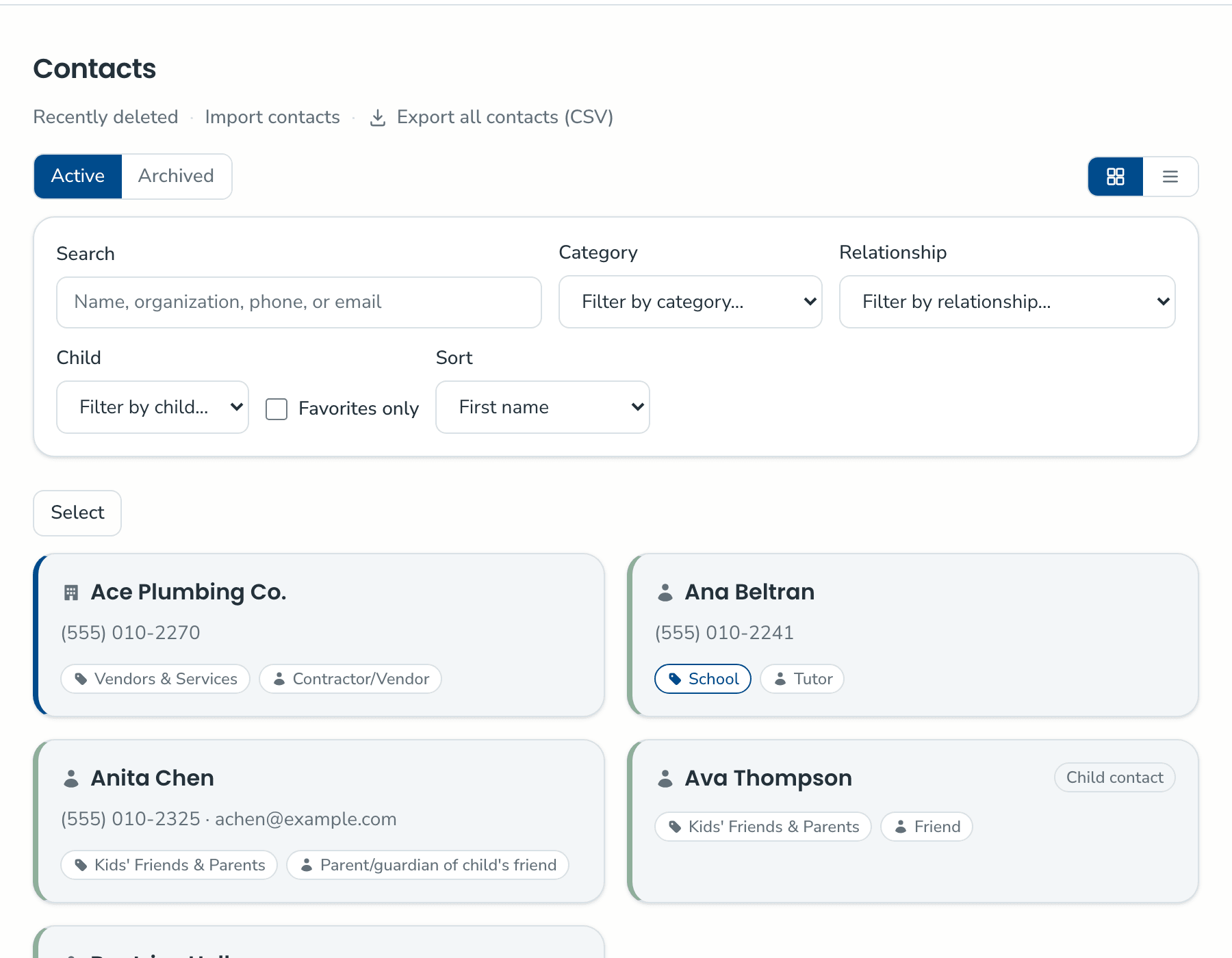Screen dimensions: 1232x958
Task: Click achen@example.com email text
Action: click(306, 819)
